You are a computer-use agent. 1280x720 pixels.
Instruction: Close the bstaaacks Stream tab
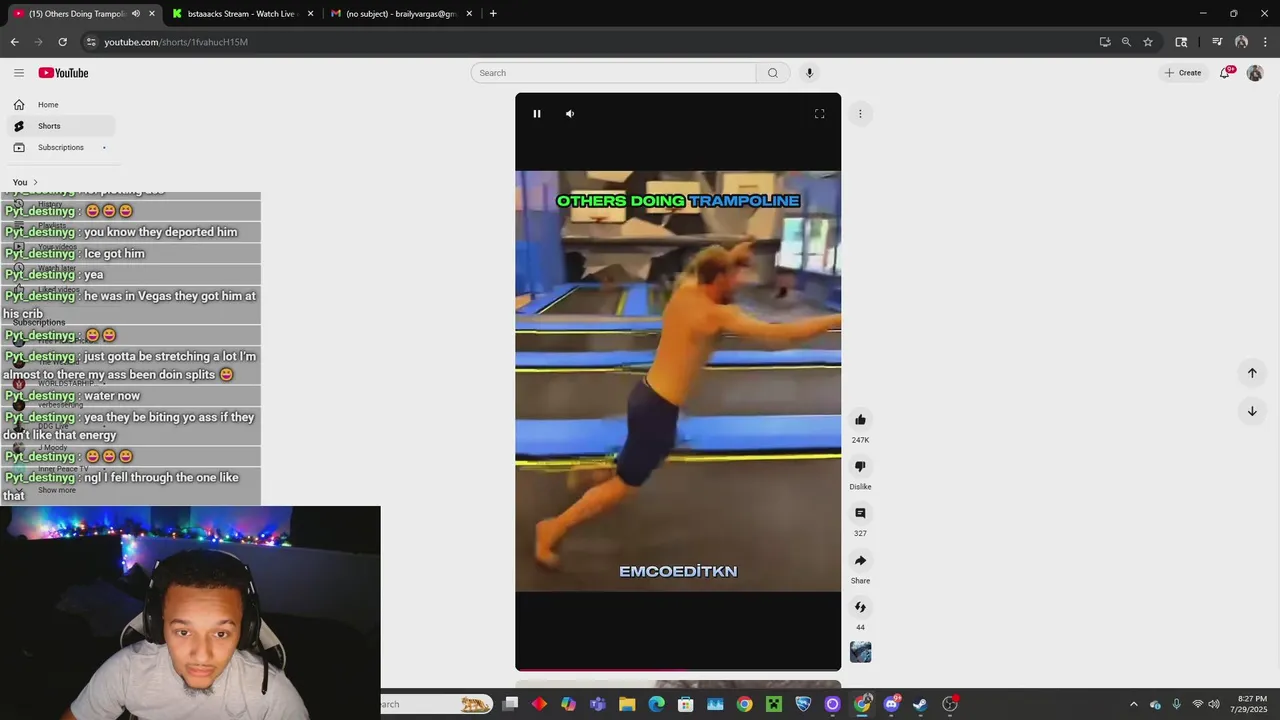click(310, 14)
